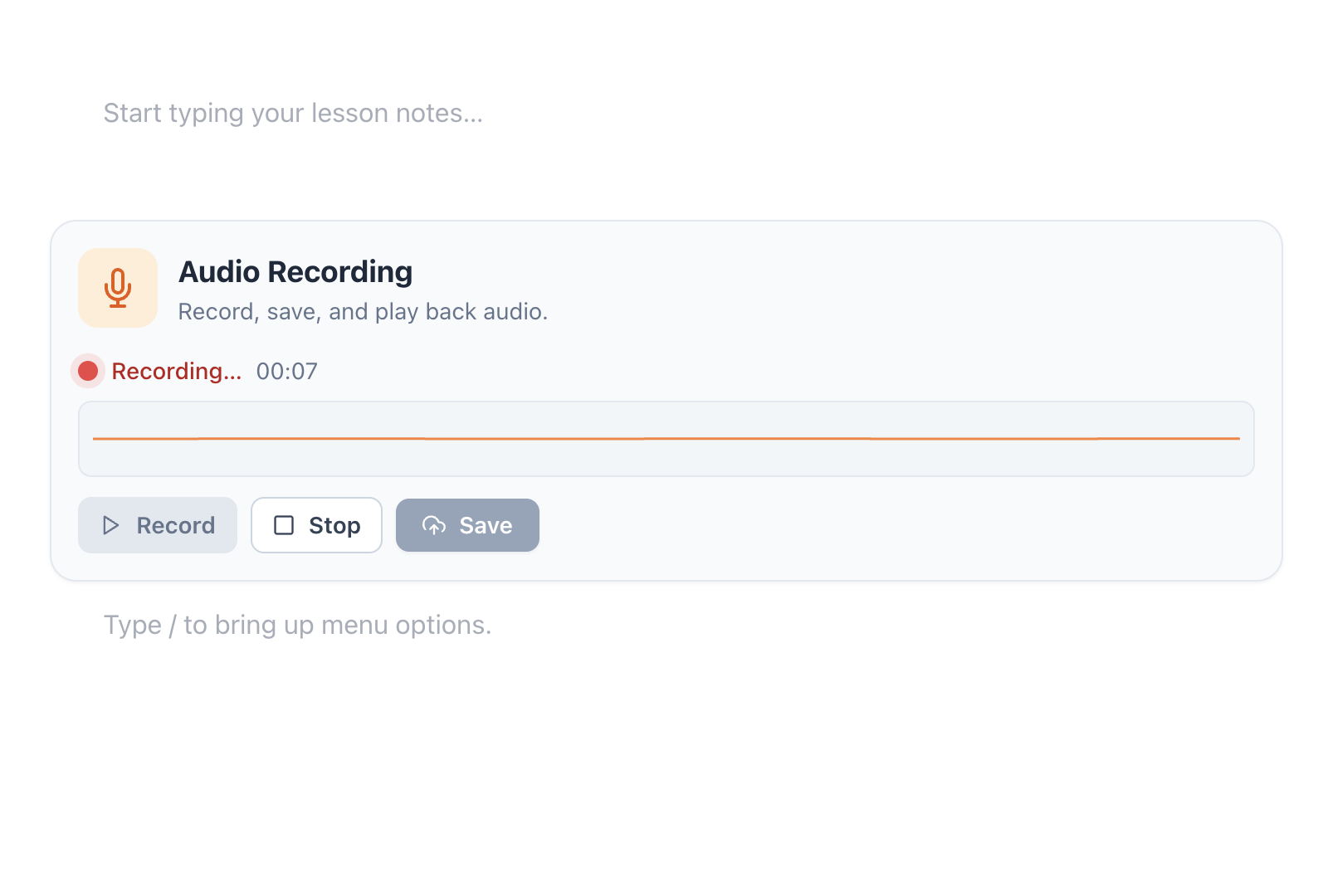Click the cloud upload icon on the Save button

pyautogui.click(x=433, y=525)
